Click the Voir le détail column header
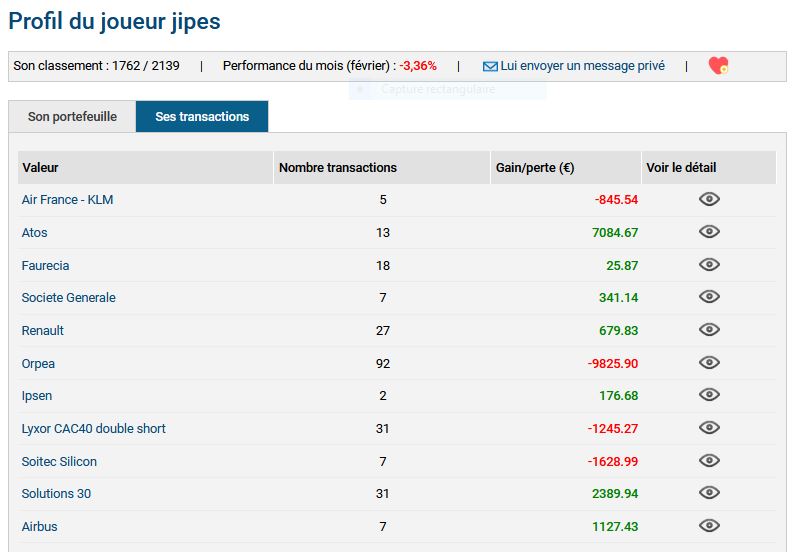This screenshot has width=794, height=552. 708,168
